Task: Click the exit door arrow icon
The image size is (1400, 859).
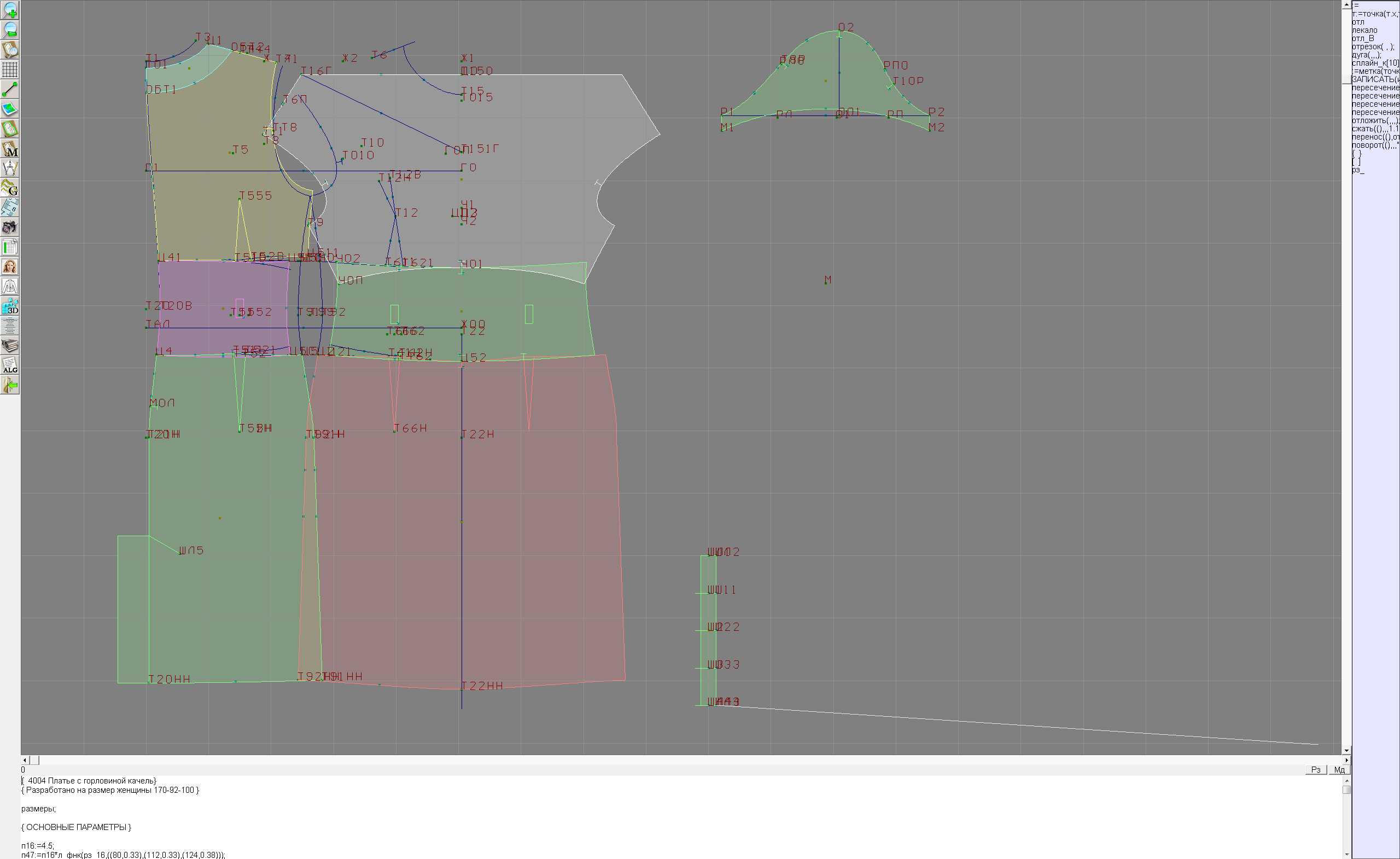Action: tap(10, 385)
